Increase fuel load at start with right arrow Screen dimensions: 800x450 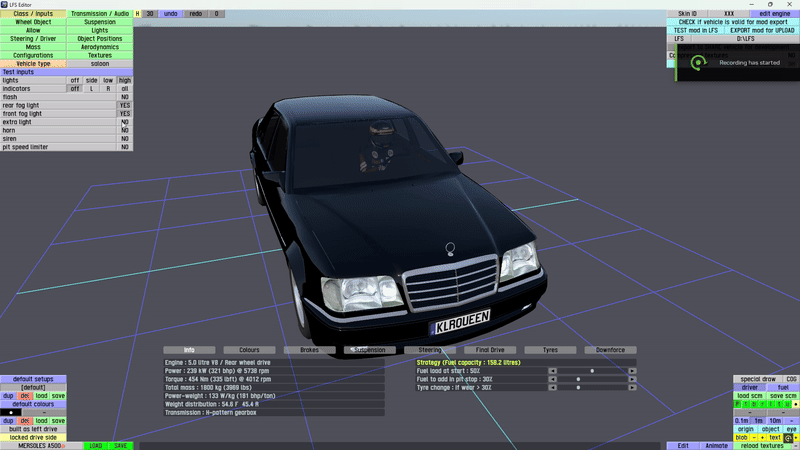(632, 371)
